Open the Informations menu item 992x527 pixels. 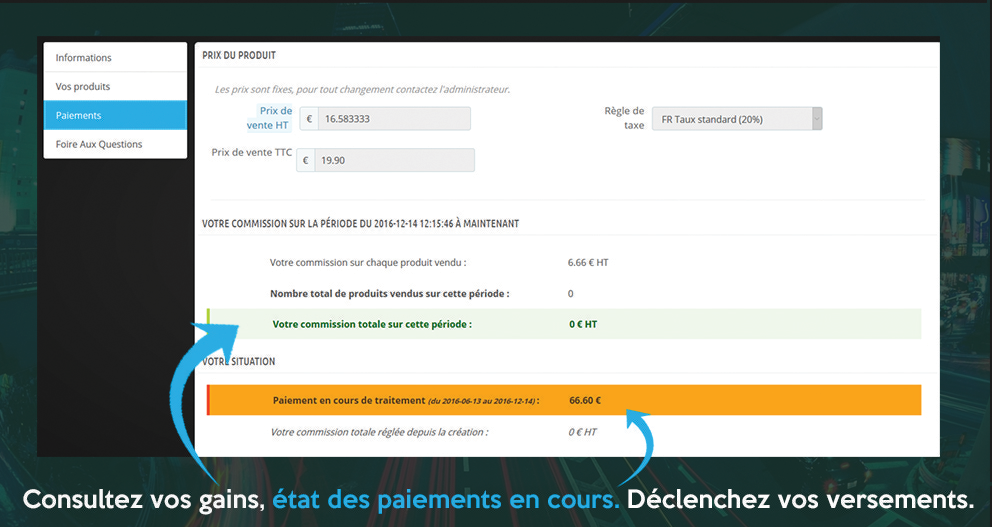[115, 58]
